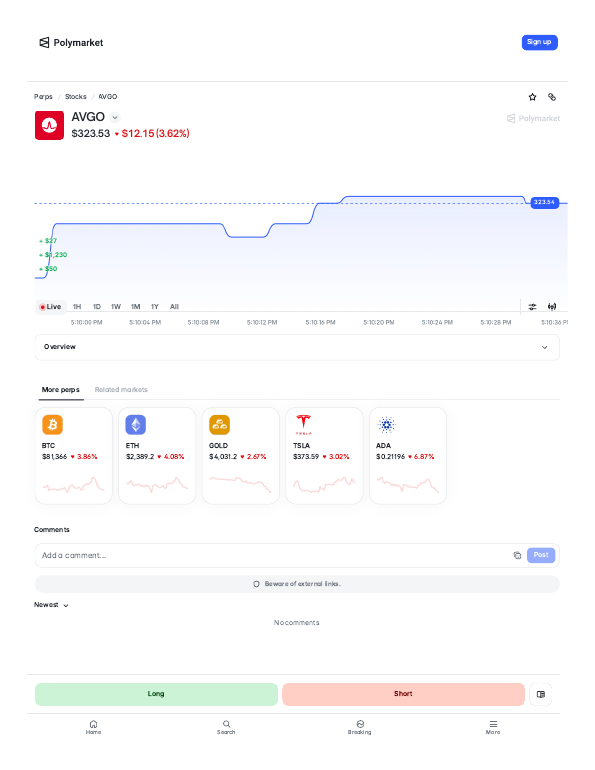Viewport: 595px width, 770px height.
Task: Switch to the More perps tab
Action: tap(61, 389)
